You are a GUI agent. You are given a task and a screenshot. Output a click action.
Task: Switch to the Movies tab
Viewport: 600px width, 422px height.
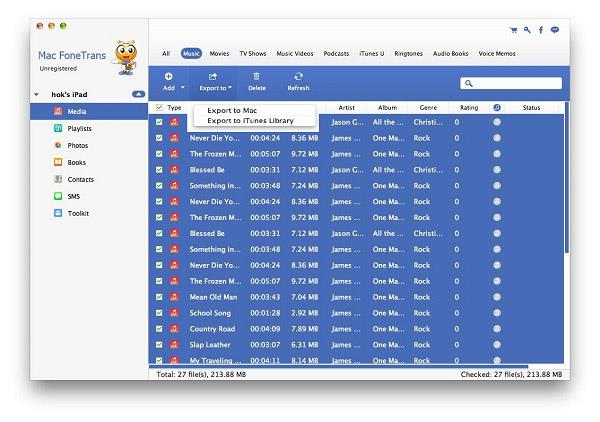pos(219,54)
